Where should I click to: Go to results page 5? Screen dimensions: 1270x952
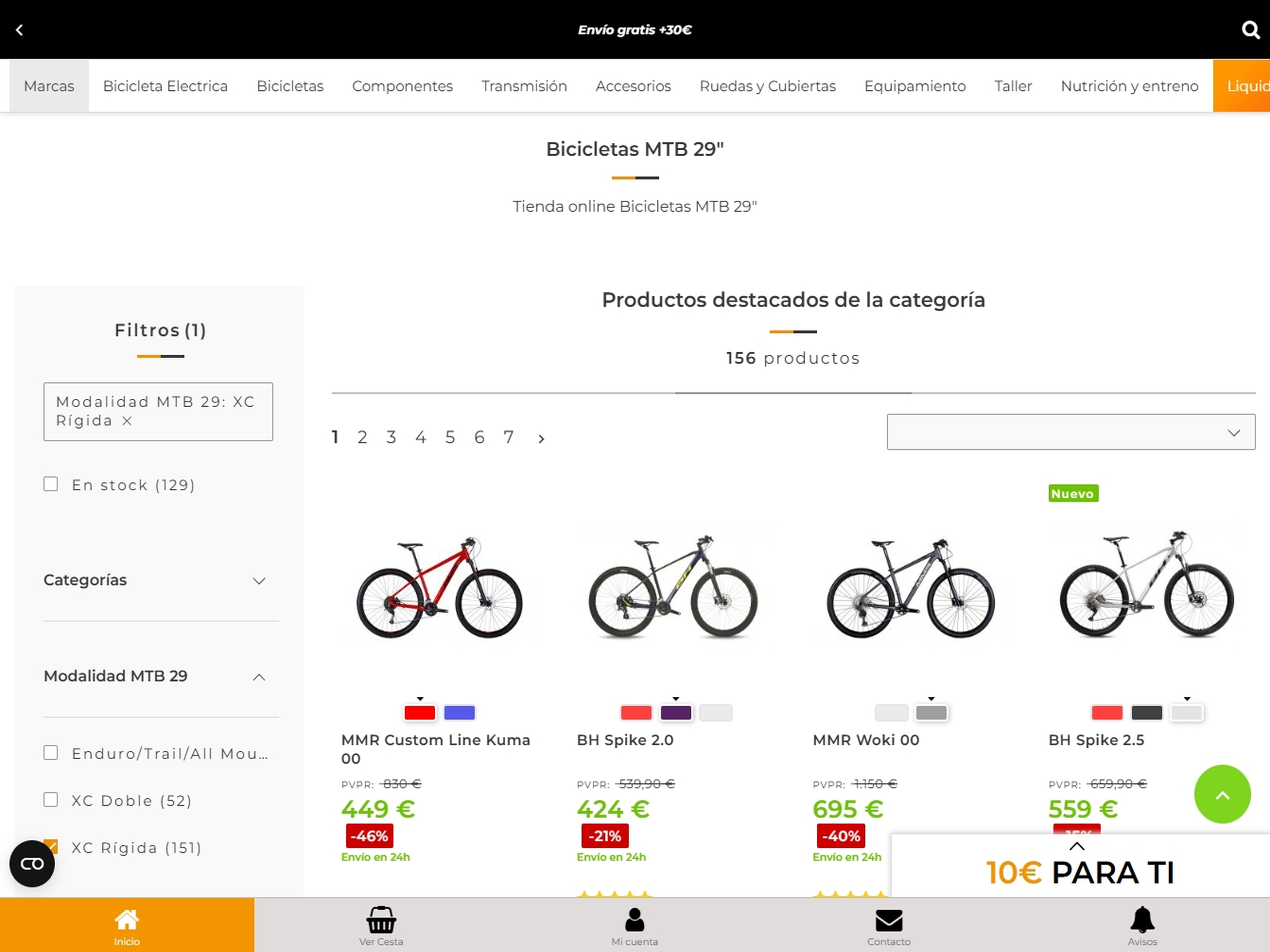450,437
